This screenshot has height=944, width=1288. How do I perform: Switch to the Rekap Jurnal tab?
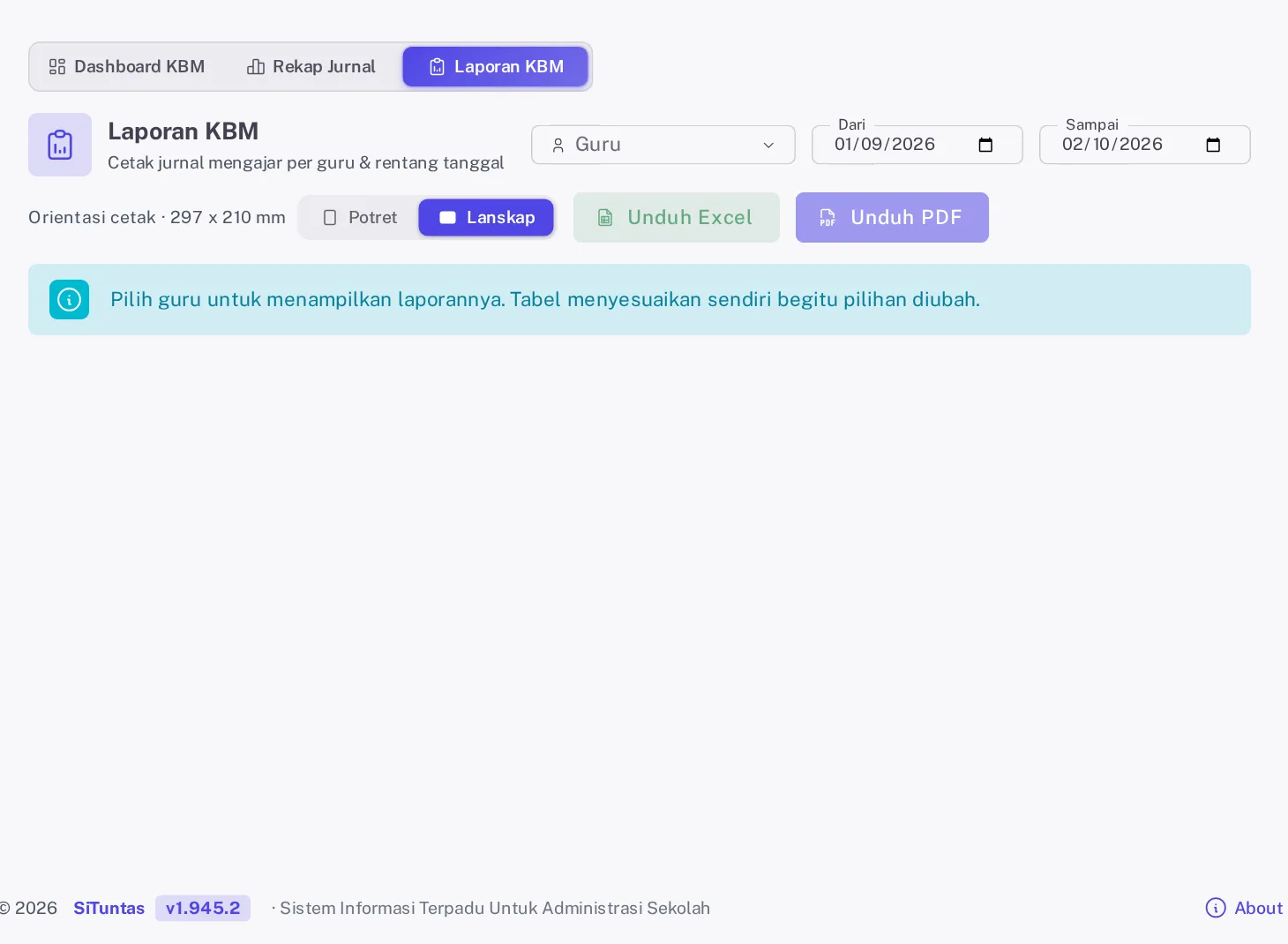[311, 67]
